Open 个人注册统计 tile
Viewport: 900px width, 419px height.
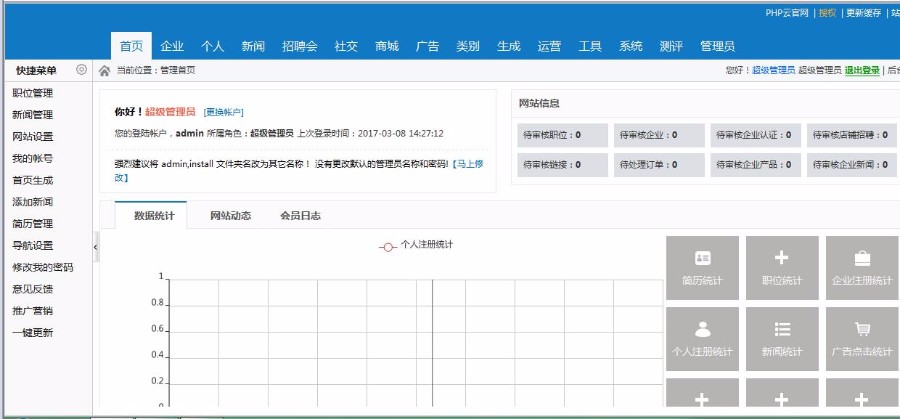702,339
